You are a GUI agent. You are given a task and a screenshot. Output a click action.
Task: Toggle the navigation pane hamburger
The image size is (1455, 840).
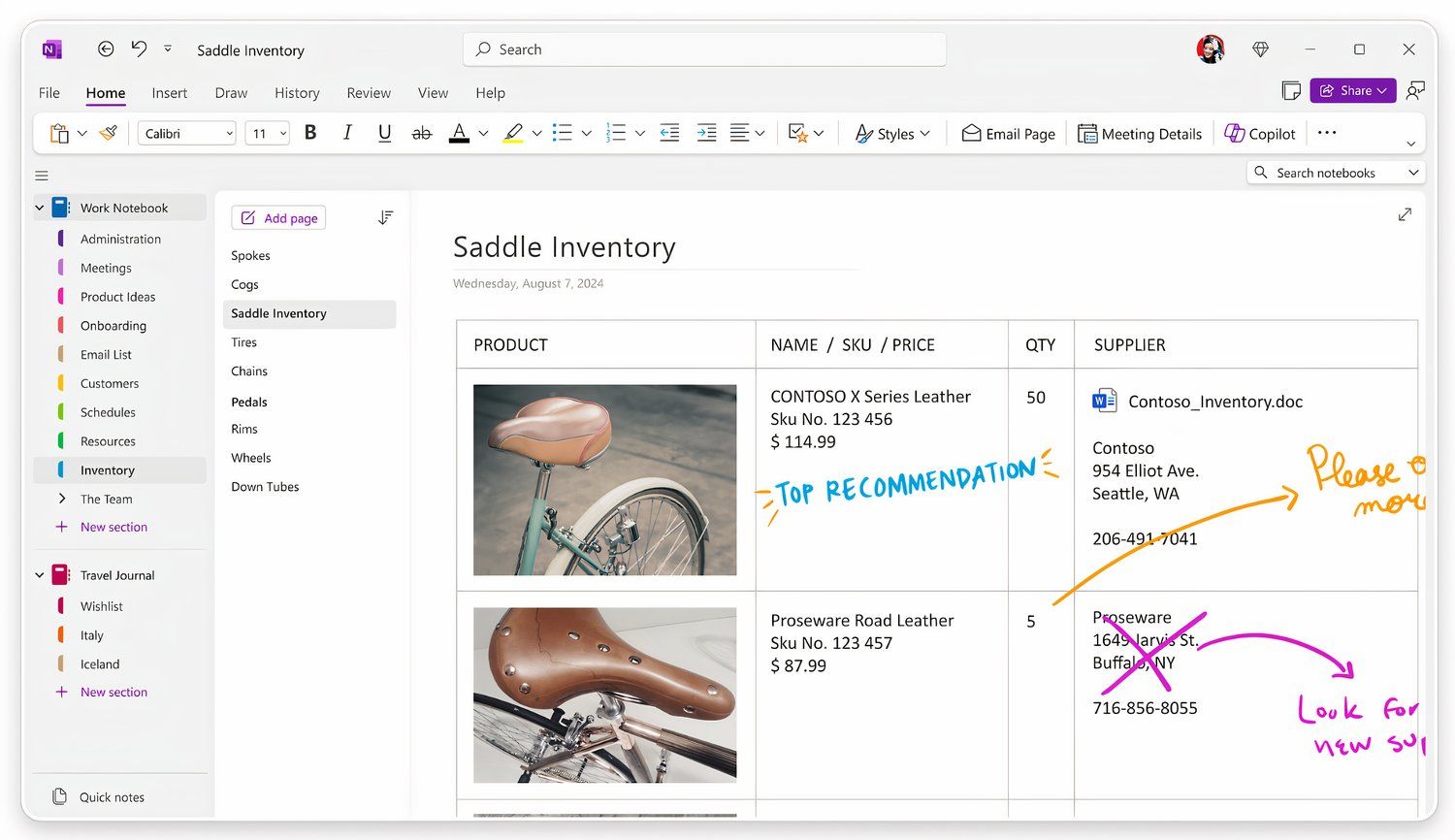tap(42, 176)
